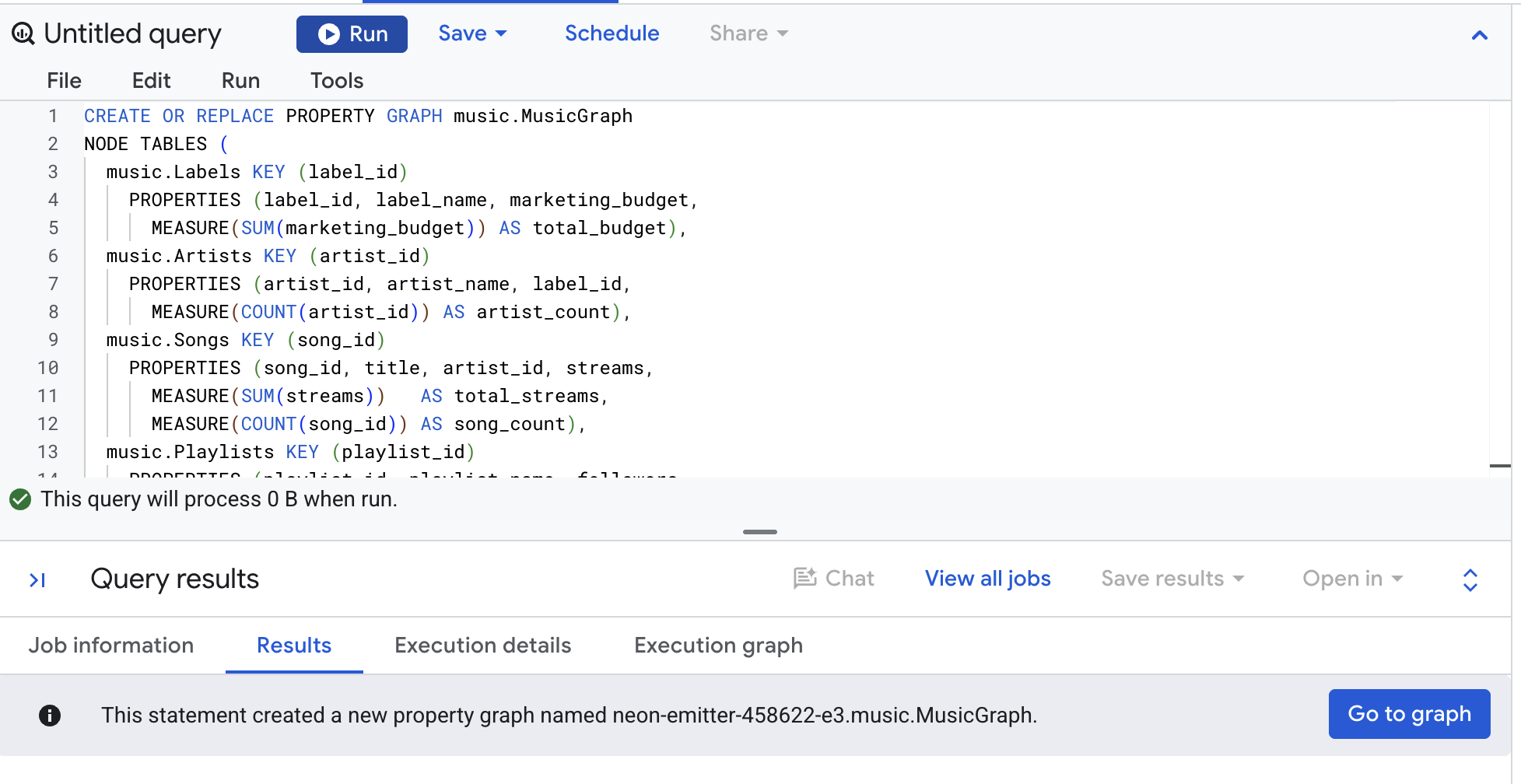Open the Run menu in the menu bar
Image resolution: width=1521 pixels, height=784 pixels.
tap(240, 81)
